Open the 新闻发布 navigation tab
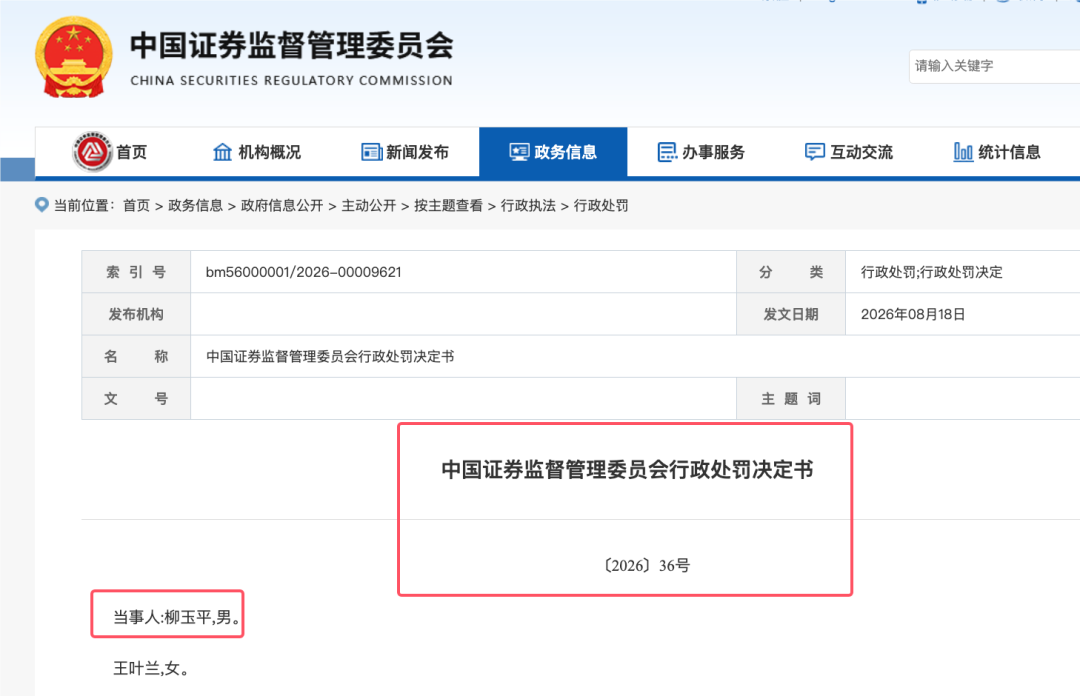1080x696 pixels. (405, 152)
